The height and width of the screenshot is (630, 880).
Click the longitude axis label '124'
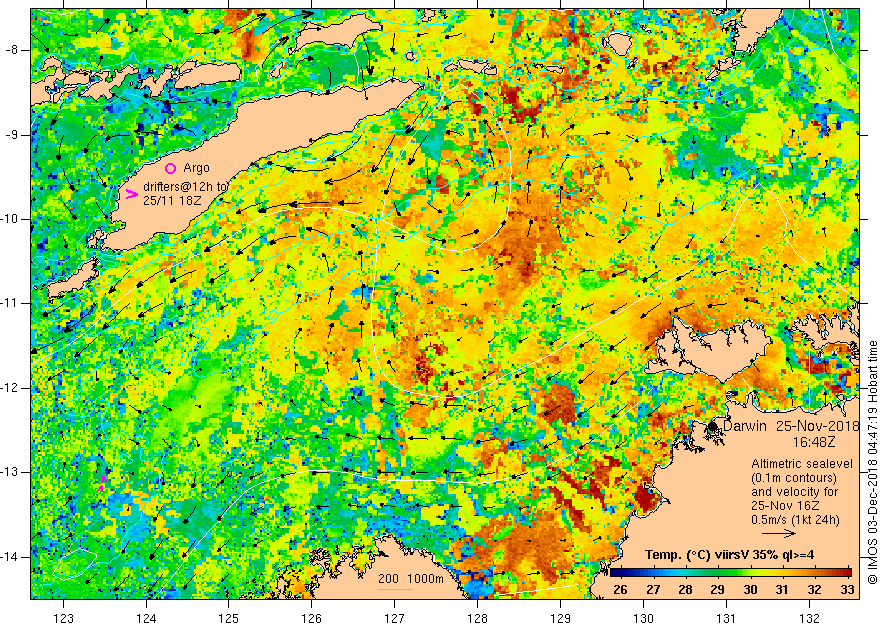[x=146, y=618]
